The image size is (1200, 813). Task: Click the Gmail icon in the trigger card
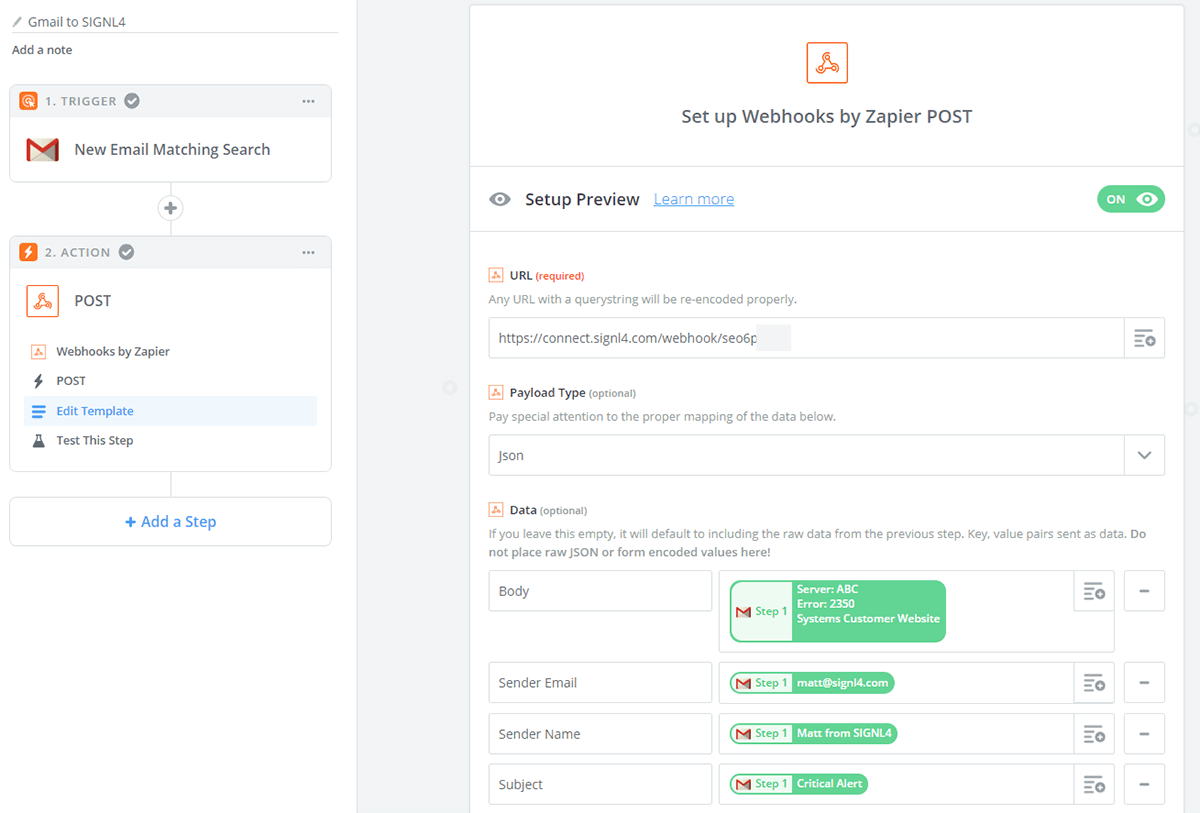pyautogui.click(x=42, y=150)
